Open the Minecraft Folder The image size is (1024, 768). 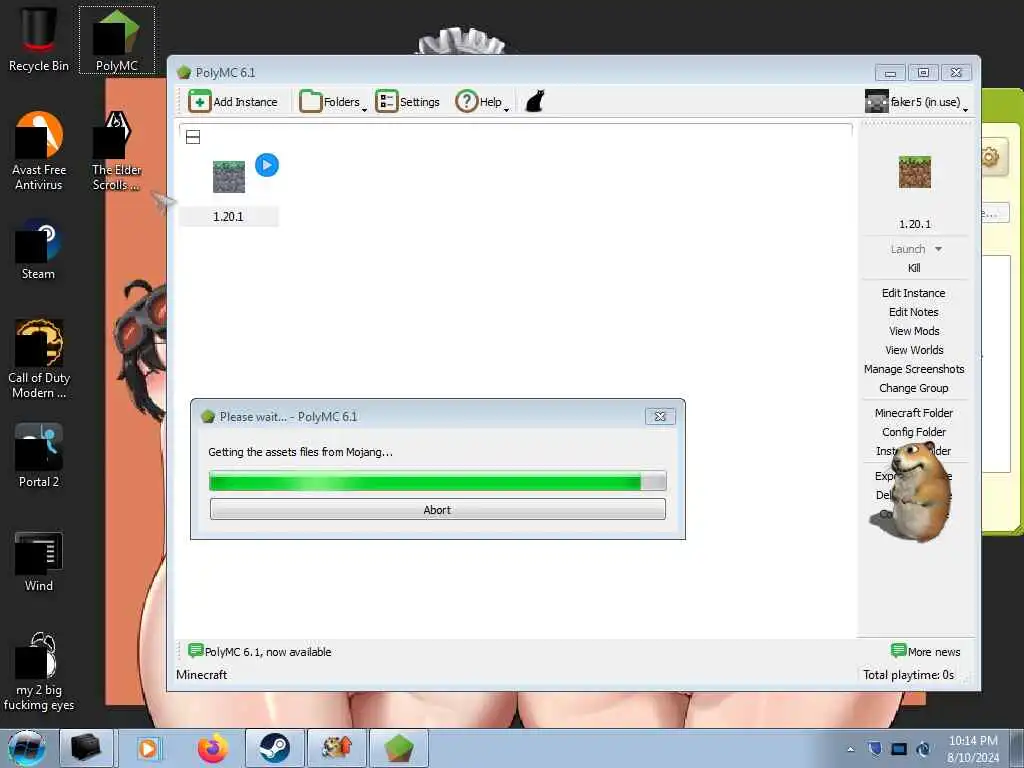[x=913, y=413]
